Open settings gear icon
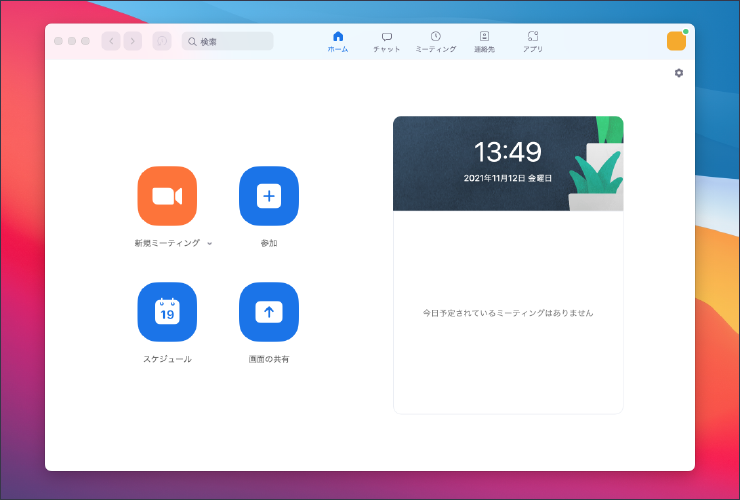The height and width of the screenshot is (500, 740). pyautogui.click(x=679, y=73)
